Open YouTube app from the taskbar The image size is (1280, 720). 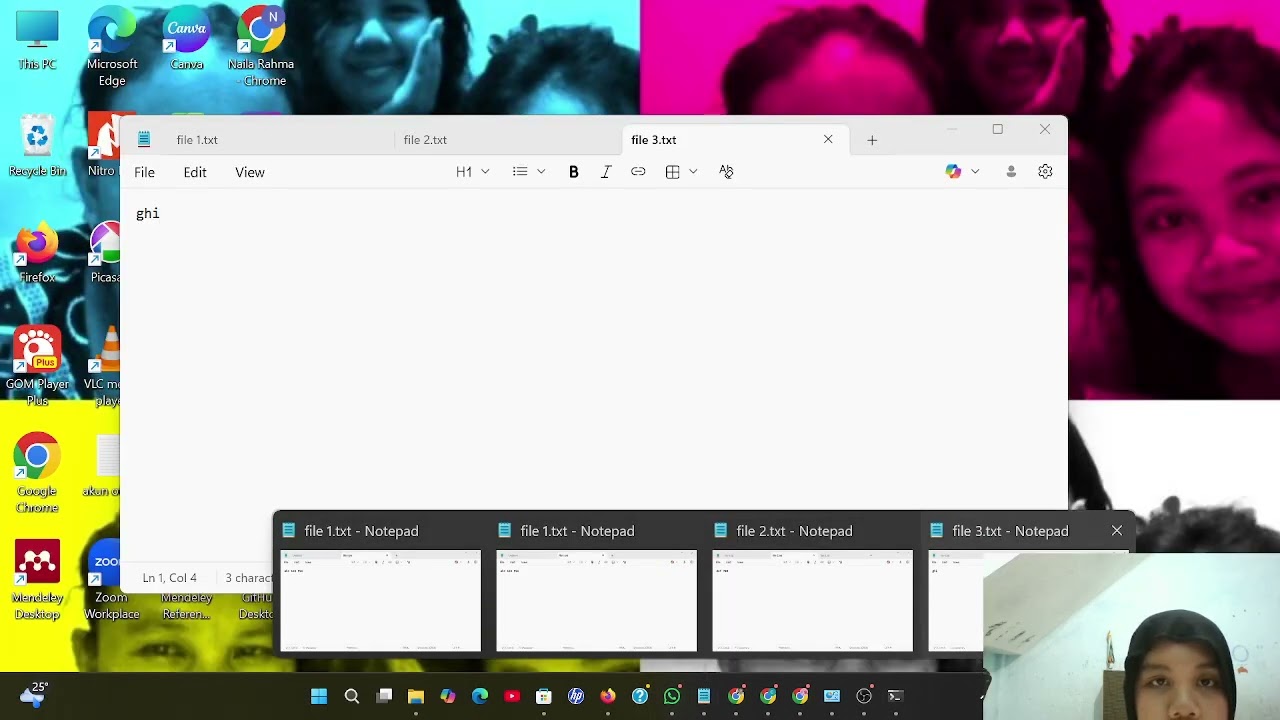pyautogui.click(x=512, y=696)
